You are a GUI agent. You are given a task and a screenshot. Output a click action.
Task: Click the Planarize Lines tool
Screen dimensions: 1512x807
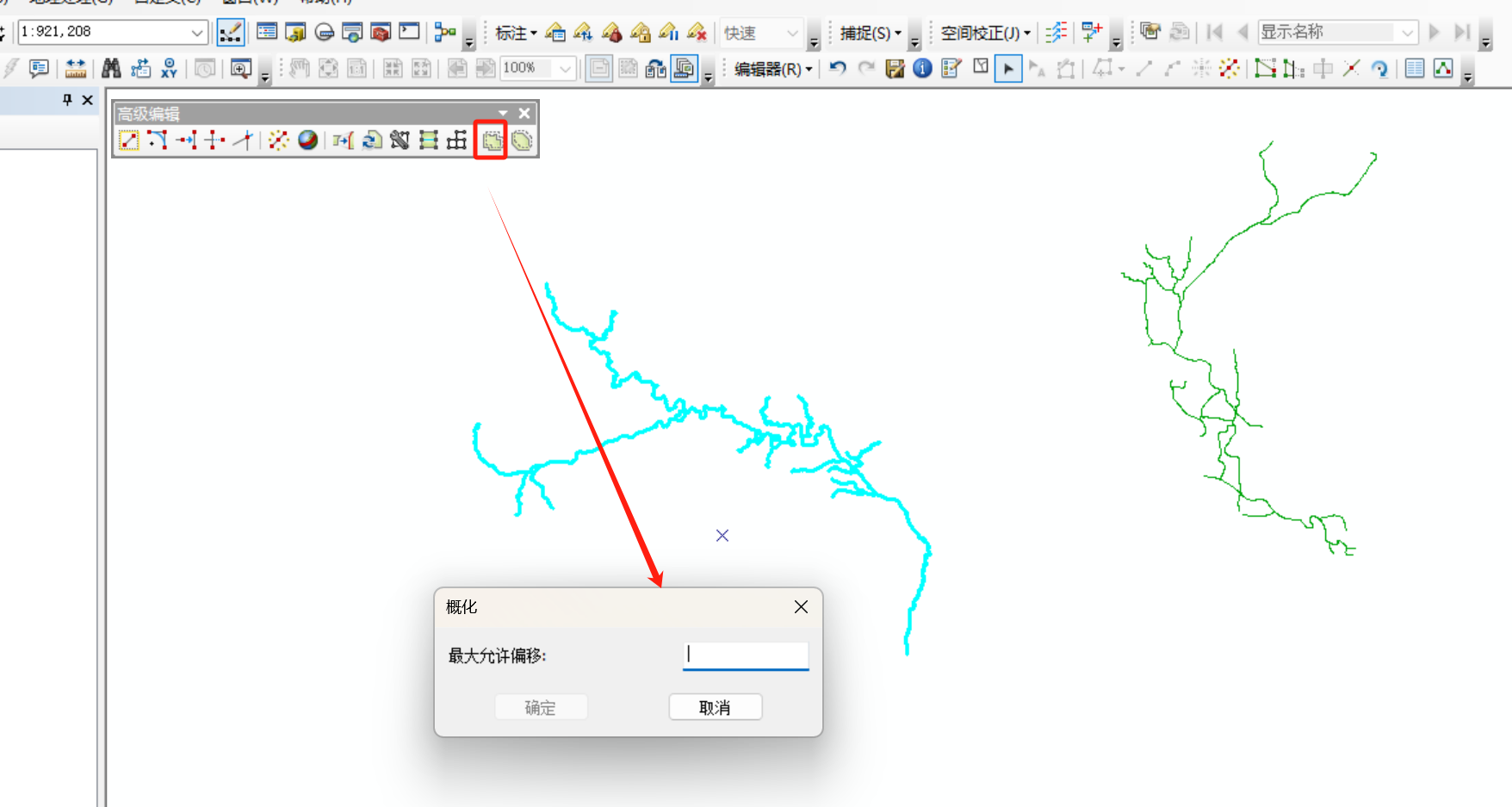click(456, 140)
